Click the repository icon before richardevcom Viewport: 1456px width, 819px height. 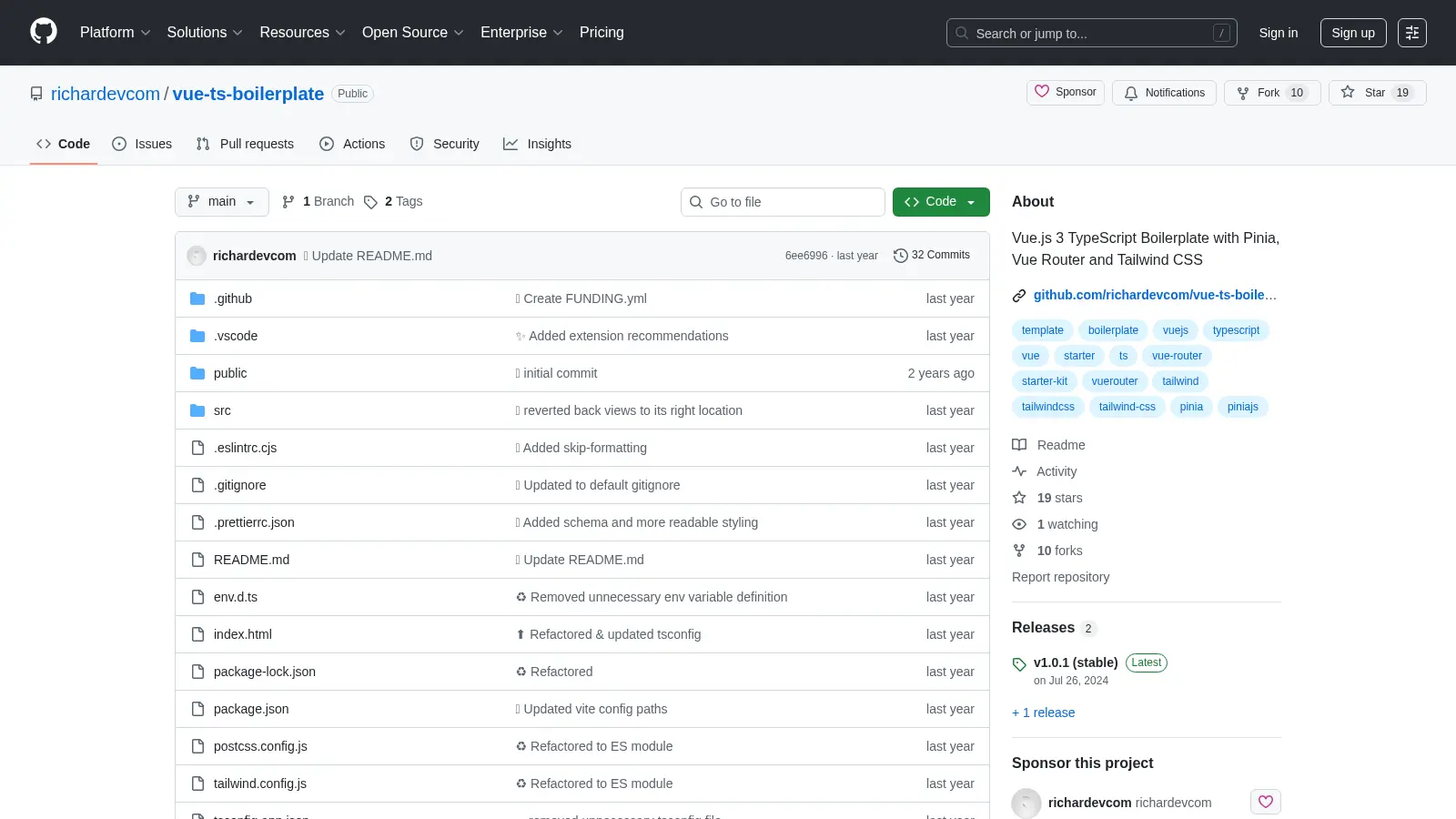click(x=36, y=94)
